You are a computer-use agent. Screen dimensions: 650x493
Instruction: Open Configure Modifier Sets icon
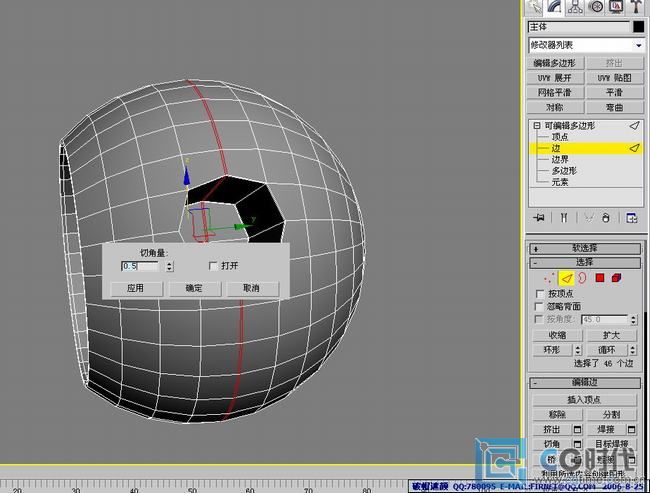pyautogui.click(x=632, y=217)
